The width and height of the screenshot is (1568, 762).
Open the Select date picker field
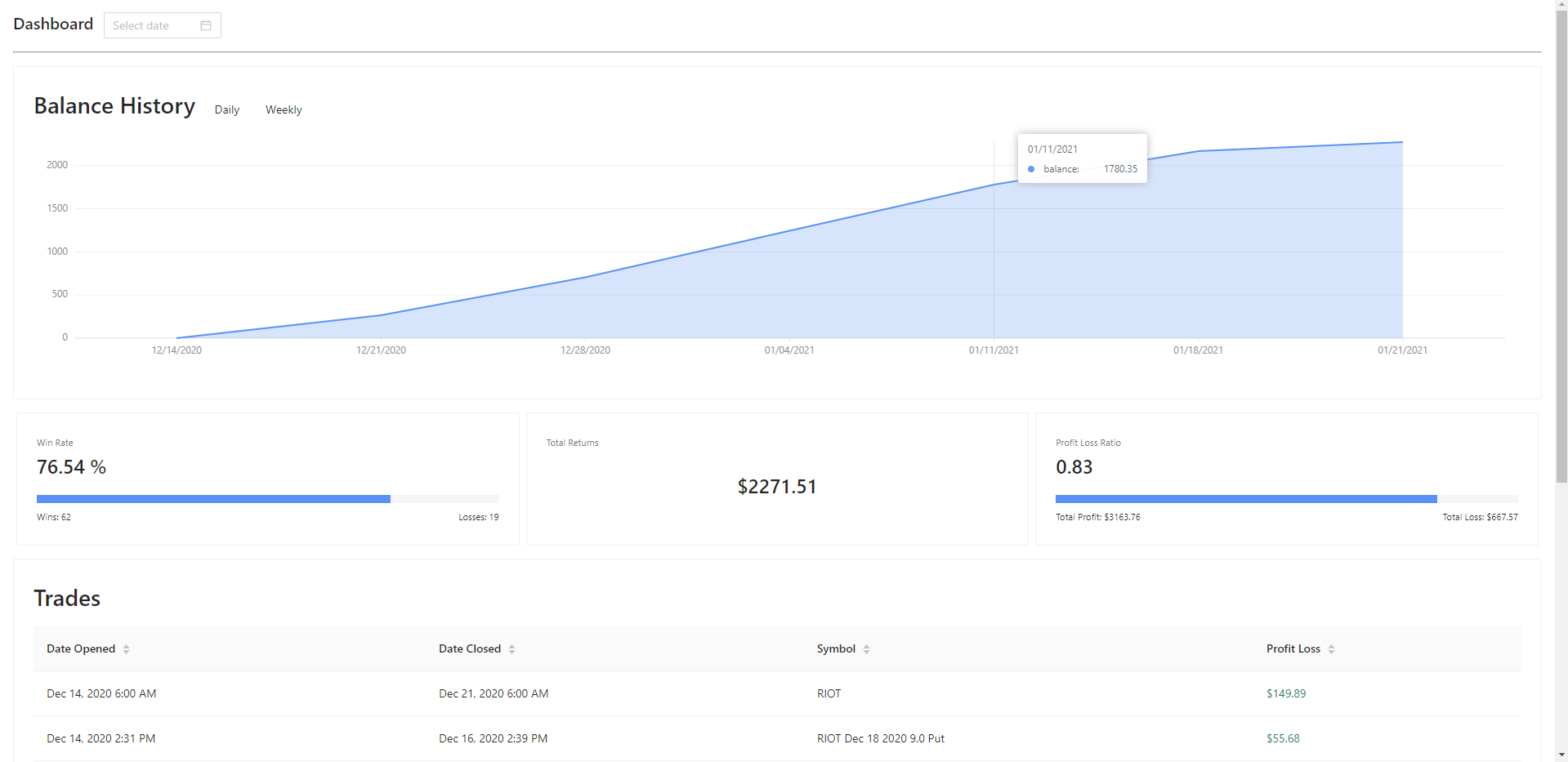click(155, 25)
